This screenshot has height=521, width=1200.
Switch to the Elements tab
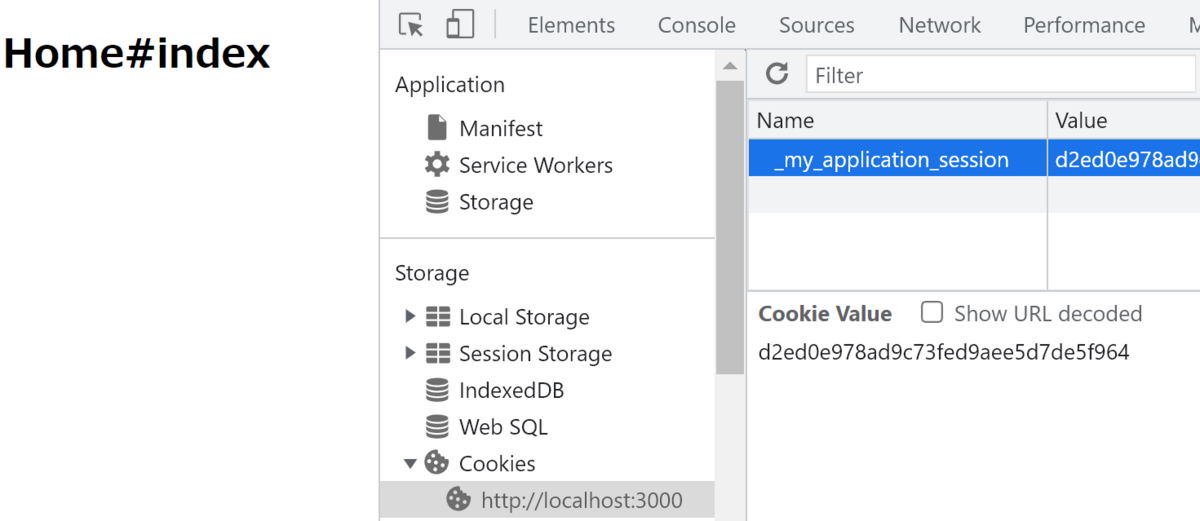pos(571,25)
